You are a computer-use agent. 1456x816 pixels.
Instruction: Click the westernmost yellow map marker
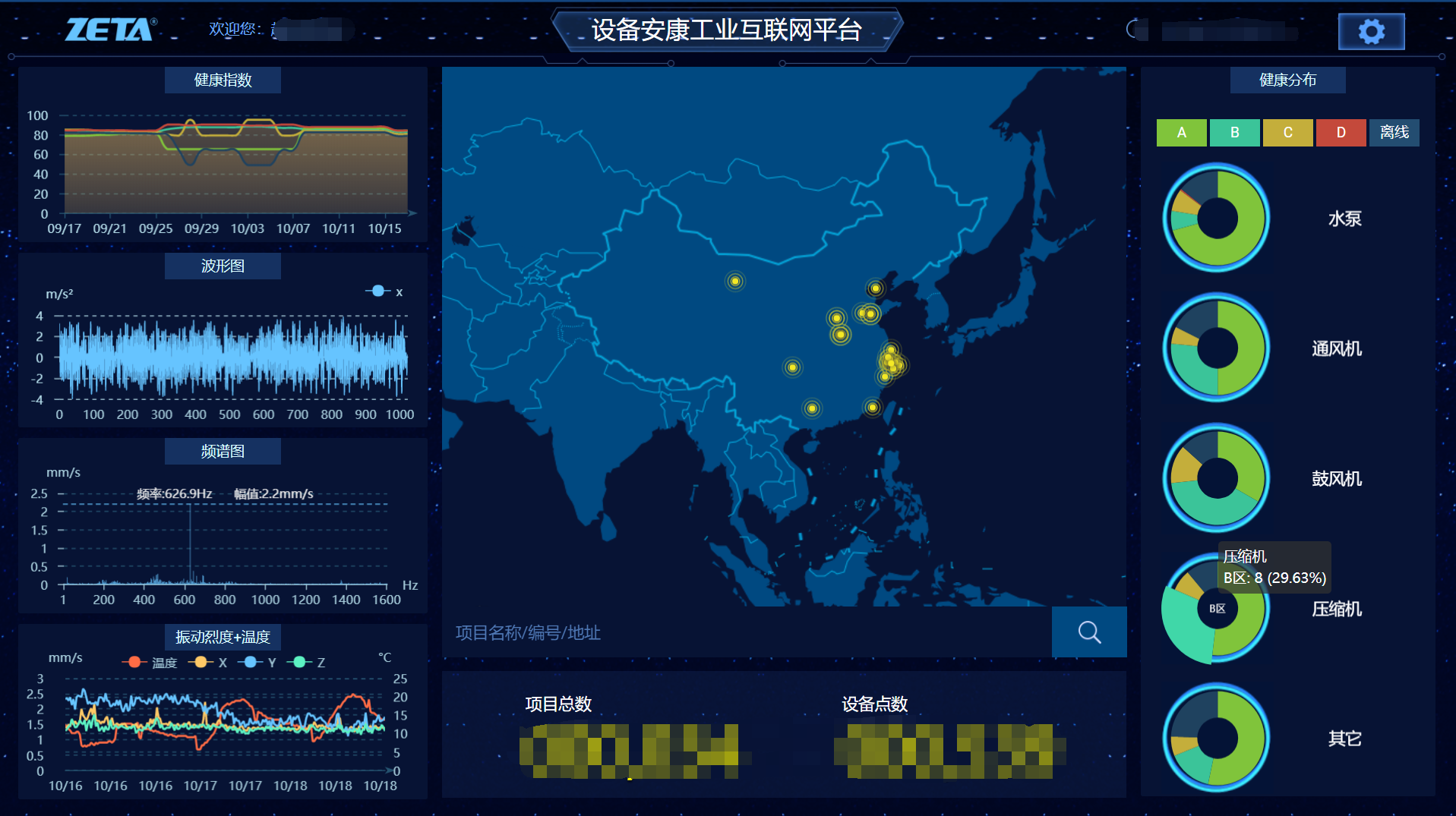(x=734, y=282)
